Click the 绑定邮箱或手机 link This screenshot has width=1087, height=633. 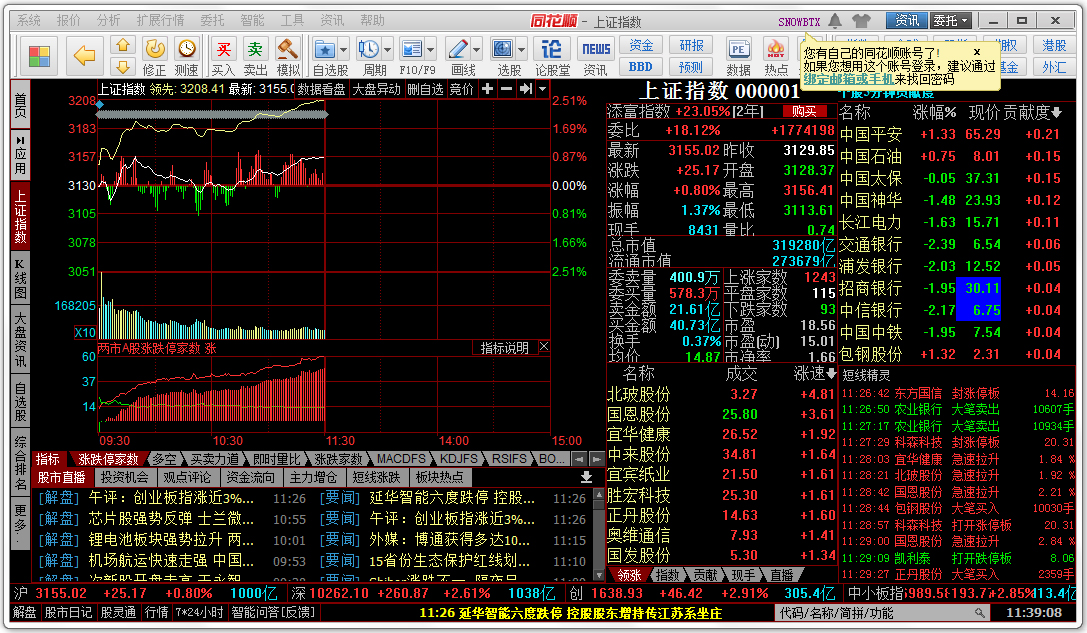[848, 79]
